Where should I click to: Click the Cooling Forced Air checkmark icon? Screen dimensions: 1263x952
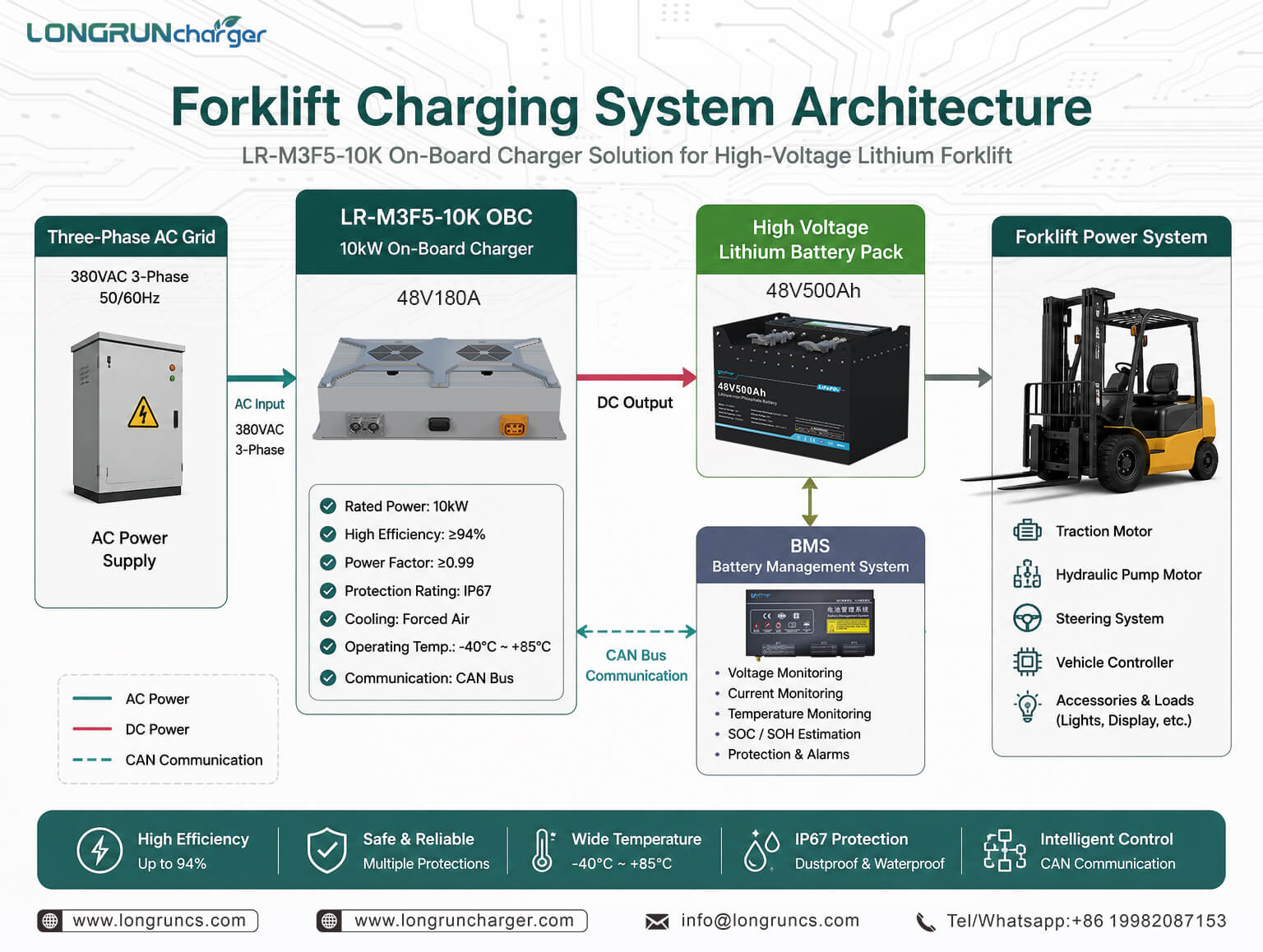point(328,618)
